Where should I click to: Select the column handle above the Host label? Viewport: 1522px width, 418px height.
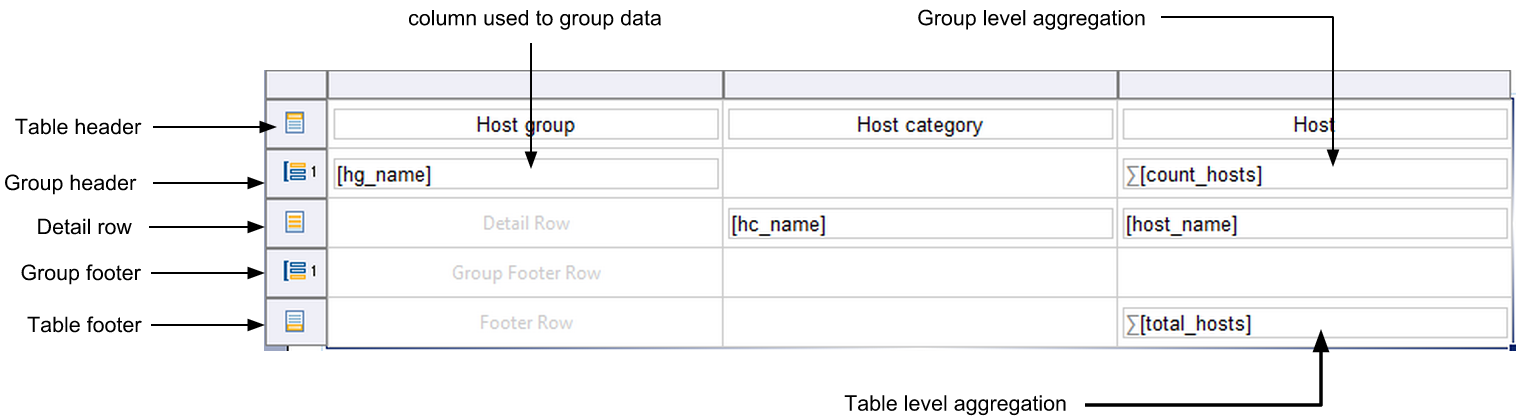(1313, 84)
